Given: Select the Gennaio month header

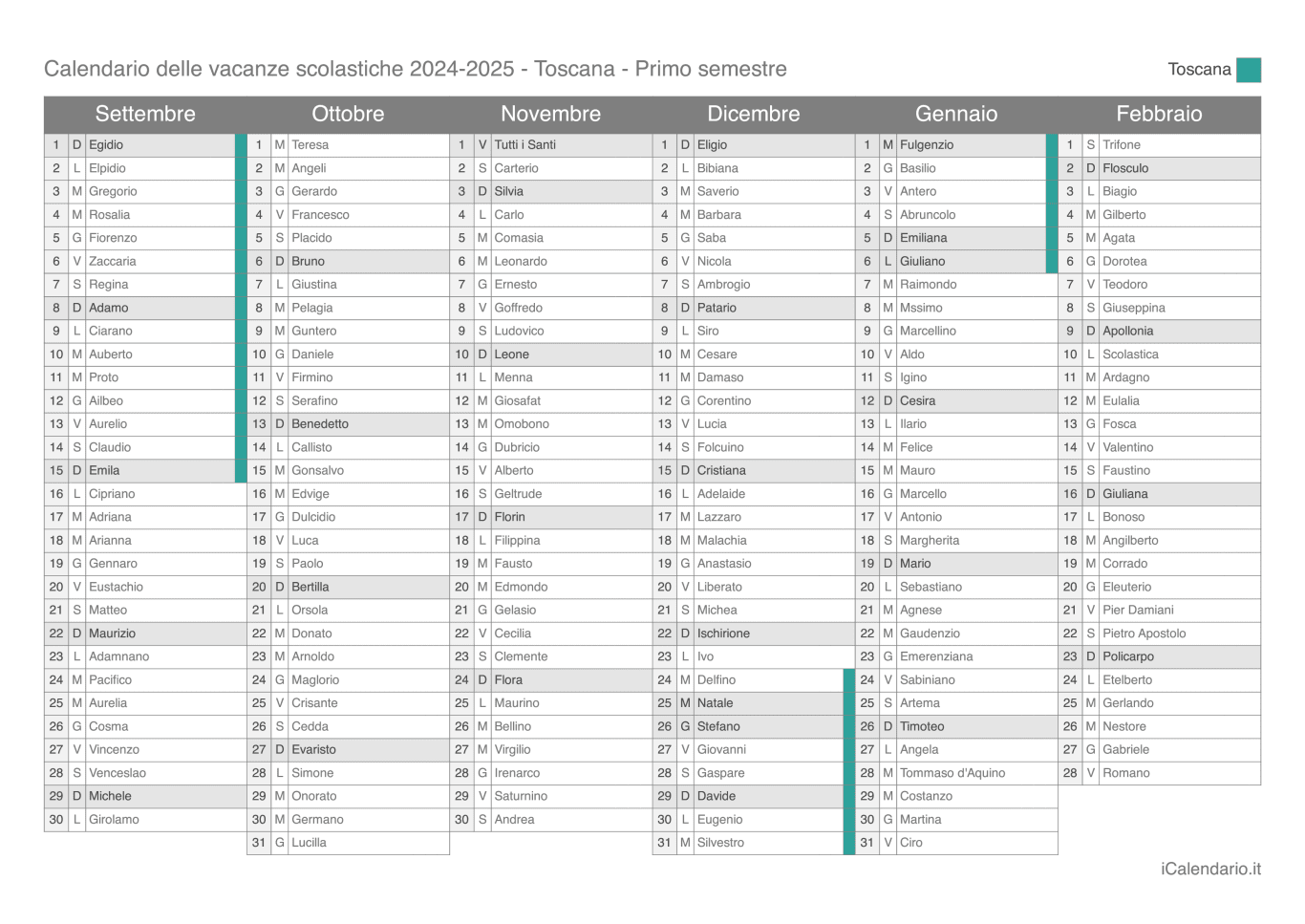Looking at the screenshot, I should (x=955, y=114).
